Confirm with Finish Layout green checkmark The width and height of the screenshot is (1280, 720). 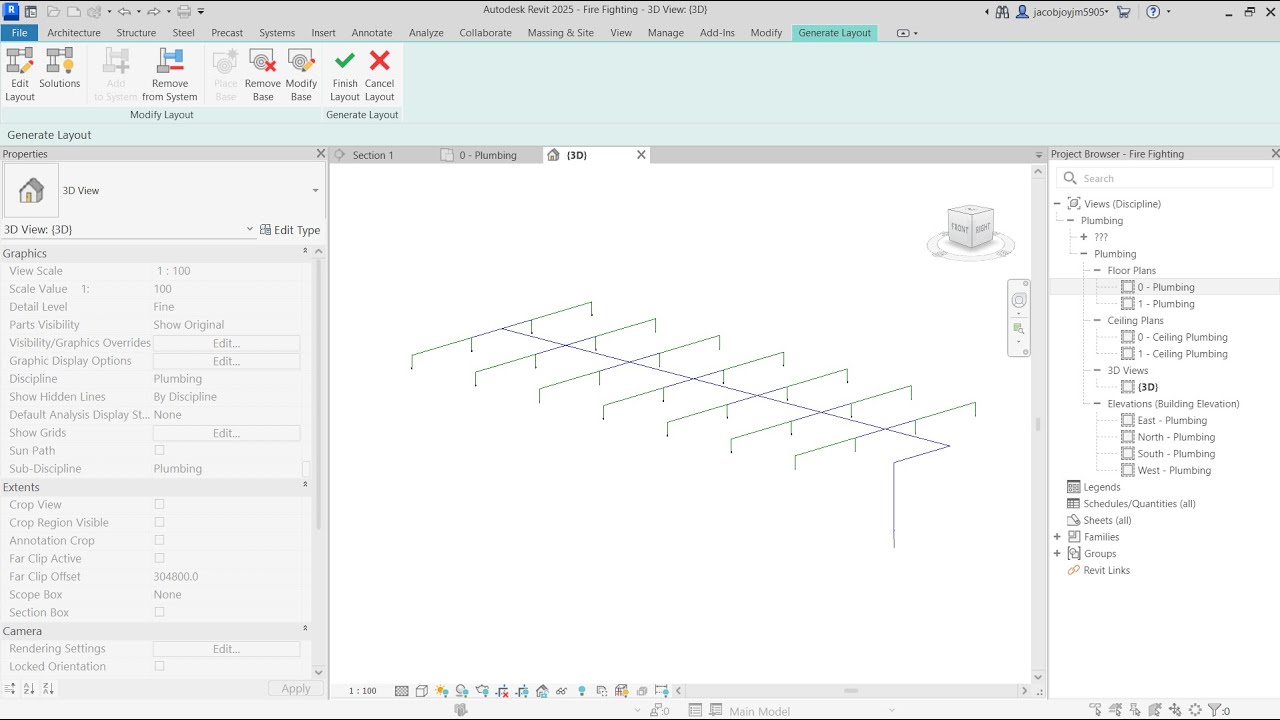[x=345, y=75]
